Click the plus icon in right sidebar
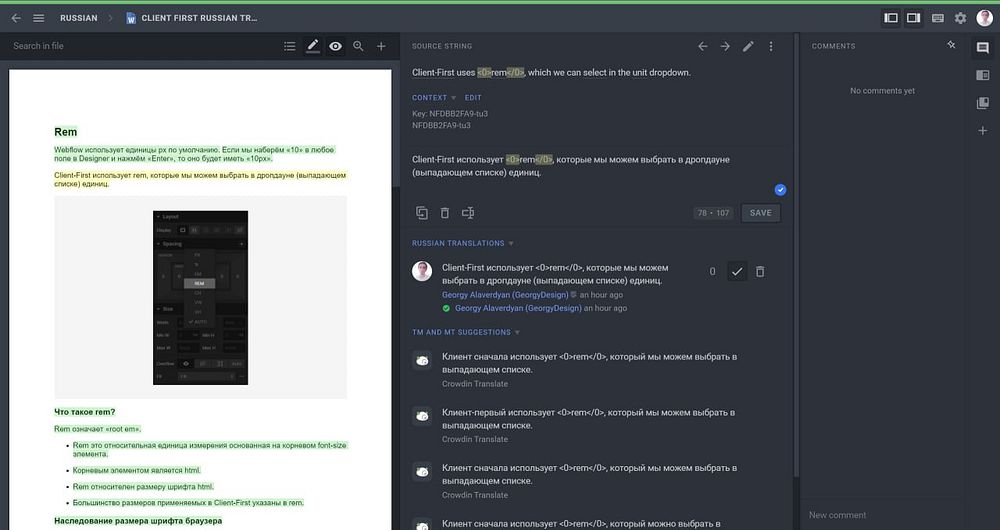This screenshot has width=1000, height=530. (x=983, y=130)
